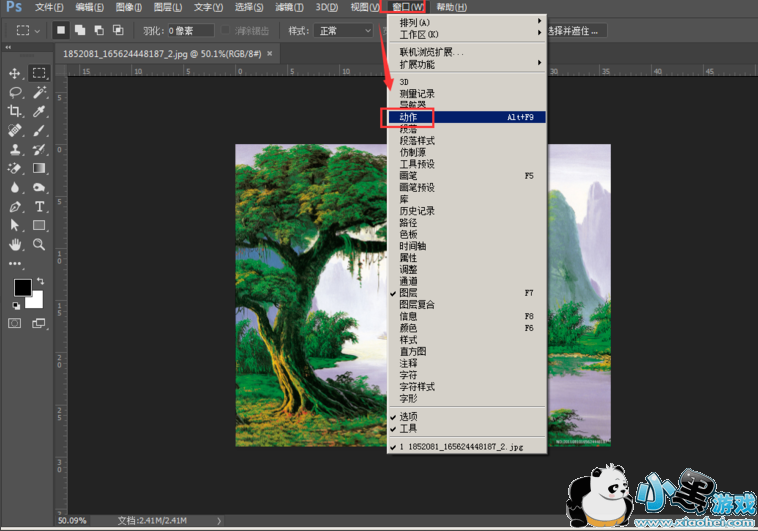
Task: Open the 滤镜(T) menu
Action: pos(290,7)
